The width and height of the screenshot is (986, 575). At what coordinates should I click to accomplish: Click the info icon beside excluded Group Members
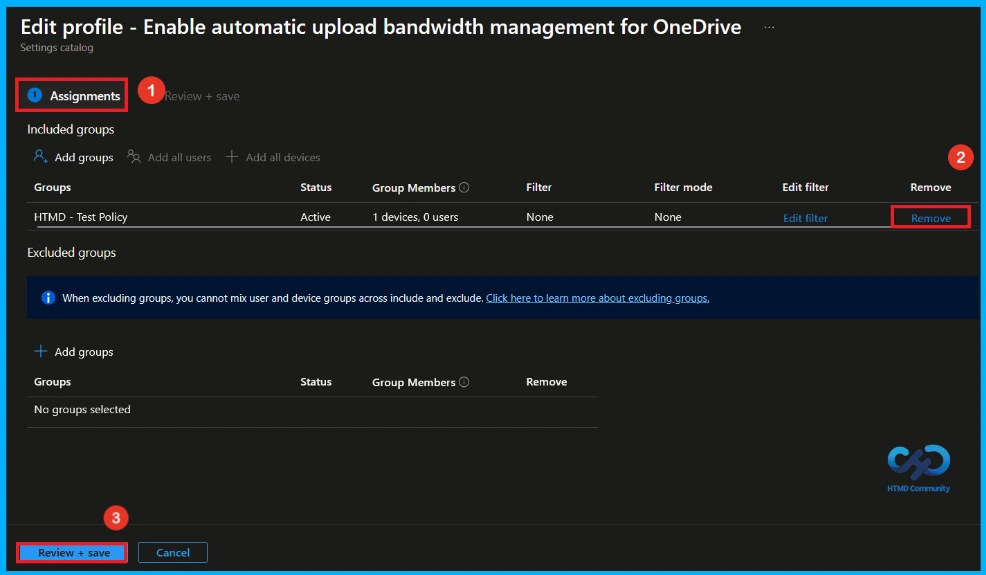[464, 382]
